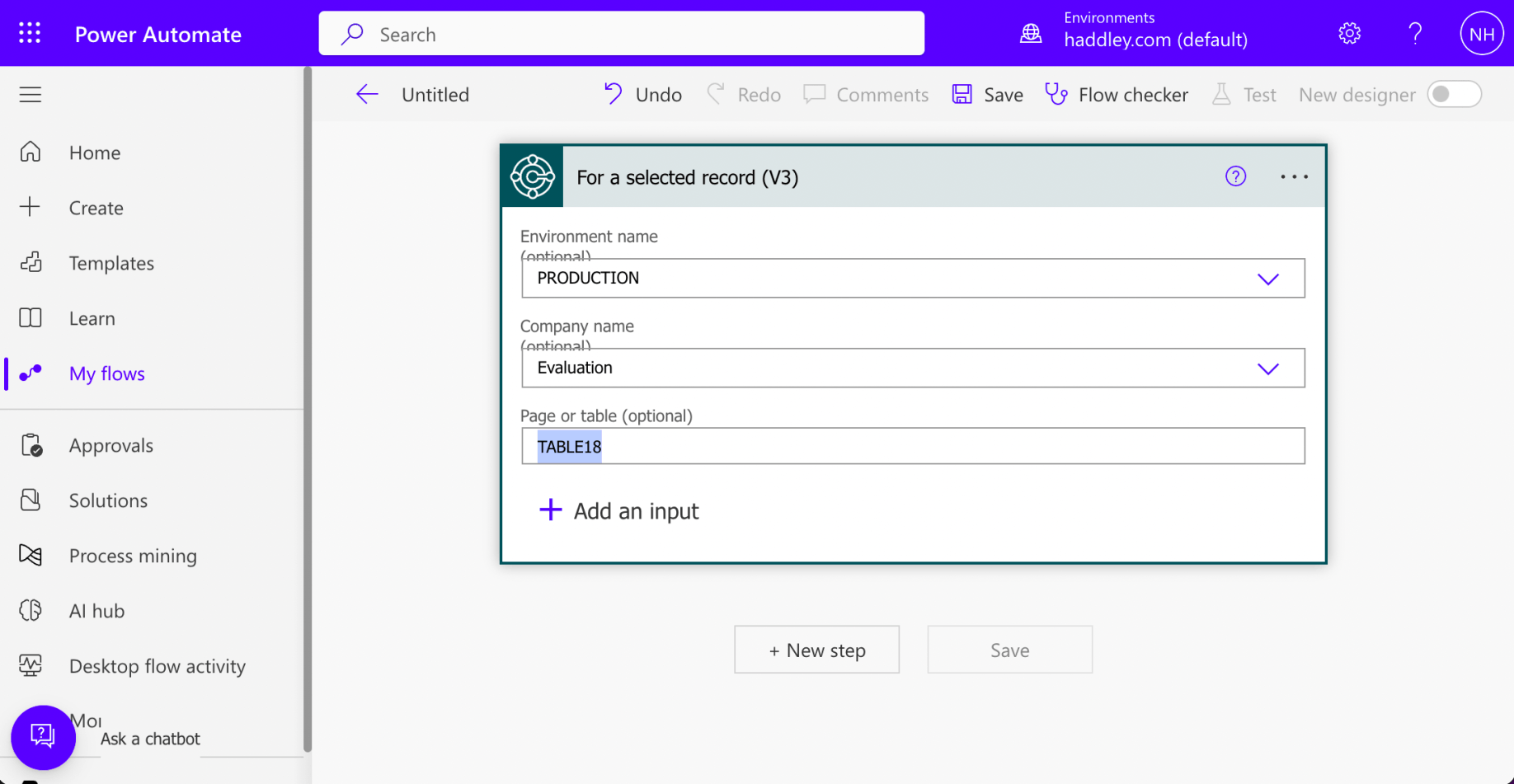The width and height of the screenshot is (1514, 784).
Task: Open the app launcher waffle icon
Action: coord(30,34)
